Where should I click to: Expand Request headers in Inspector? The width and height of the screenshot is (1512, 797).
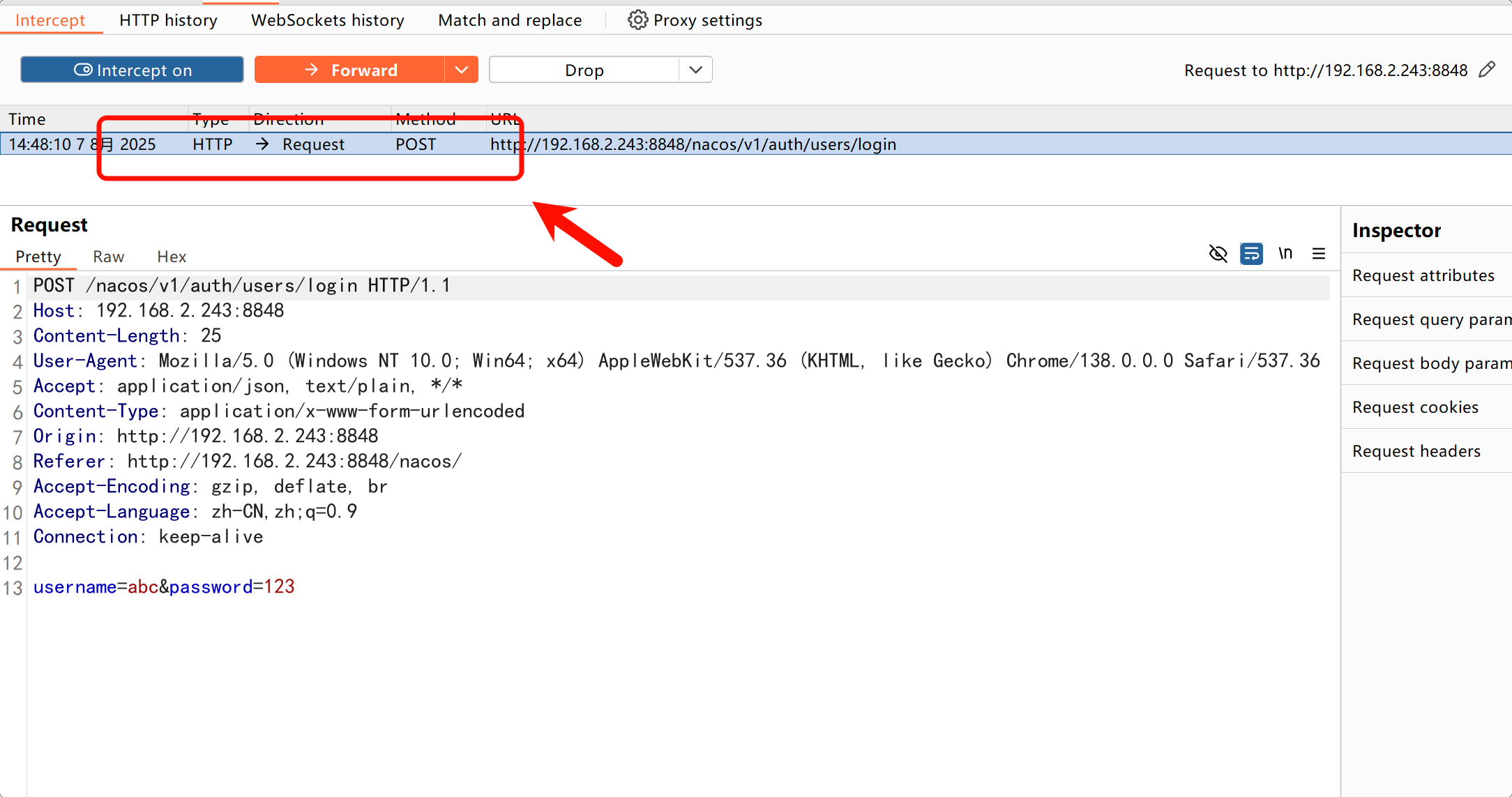(x=1416, y=451)
